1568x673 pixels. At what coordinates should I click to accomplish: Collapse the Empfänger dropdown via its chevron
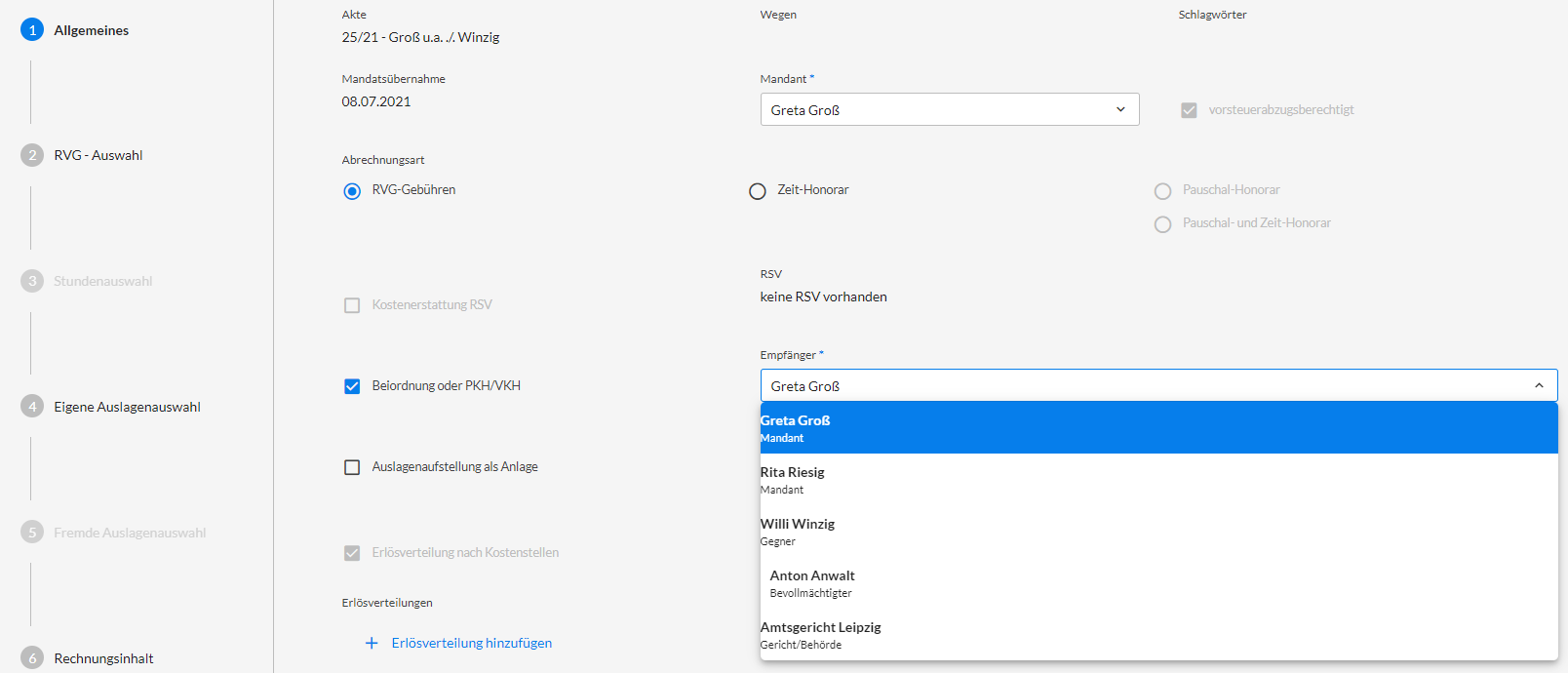click(x=1539, y=385)
